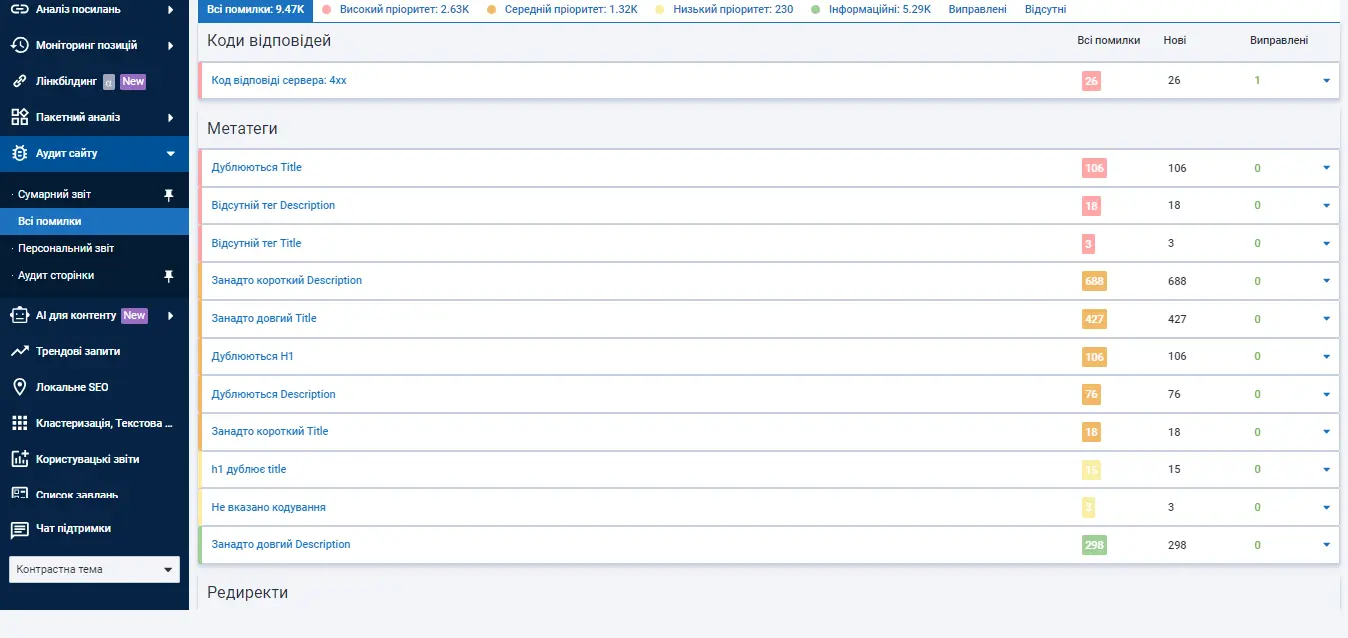
Task: Expand the Занадто короткий Description row arrow
Action: (1326, 281)
